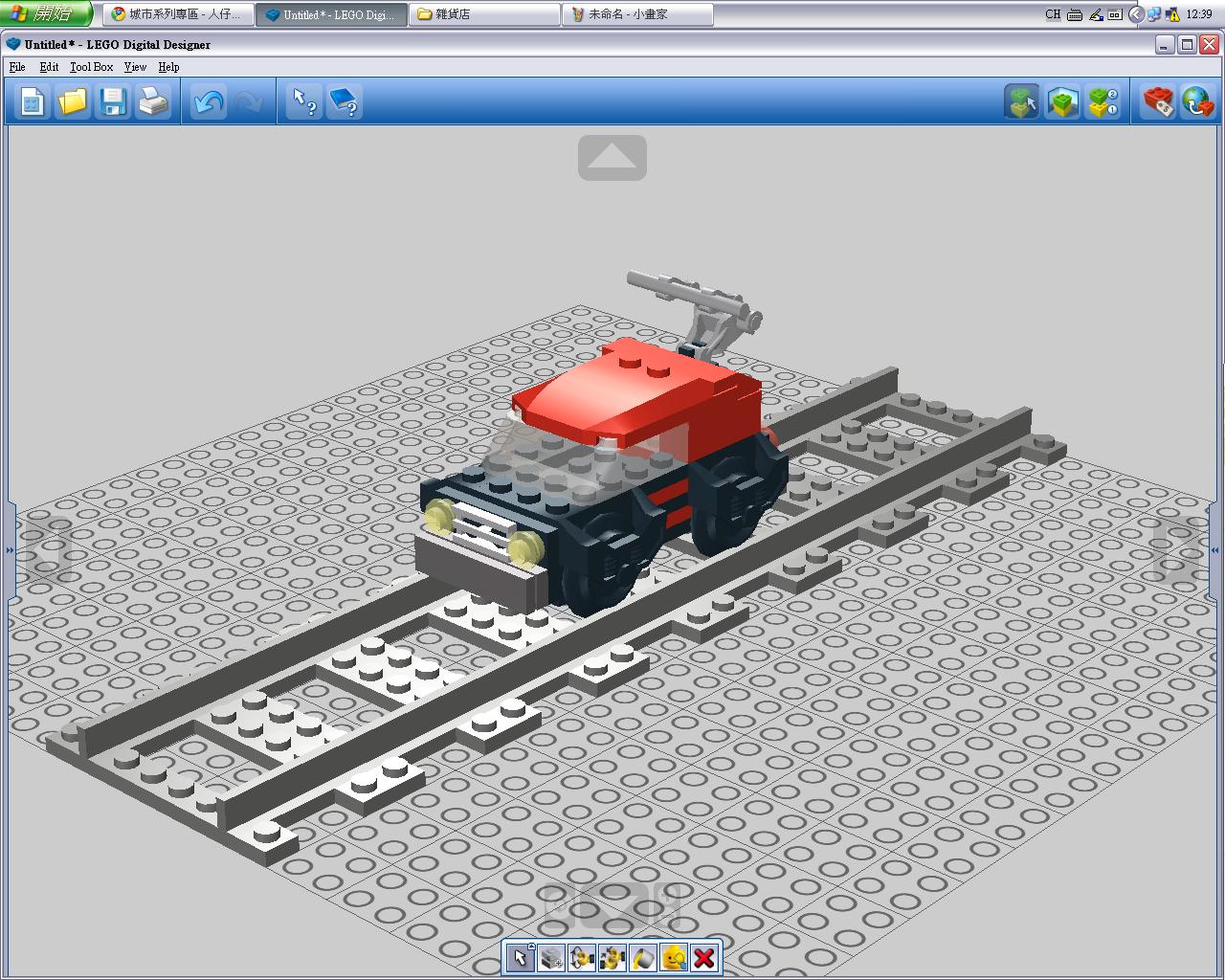Expand the selection tool options arrow
This screenshot has width=1225, height=980.
531,946
